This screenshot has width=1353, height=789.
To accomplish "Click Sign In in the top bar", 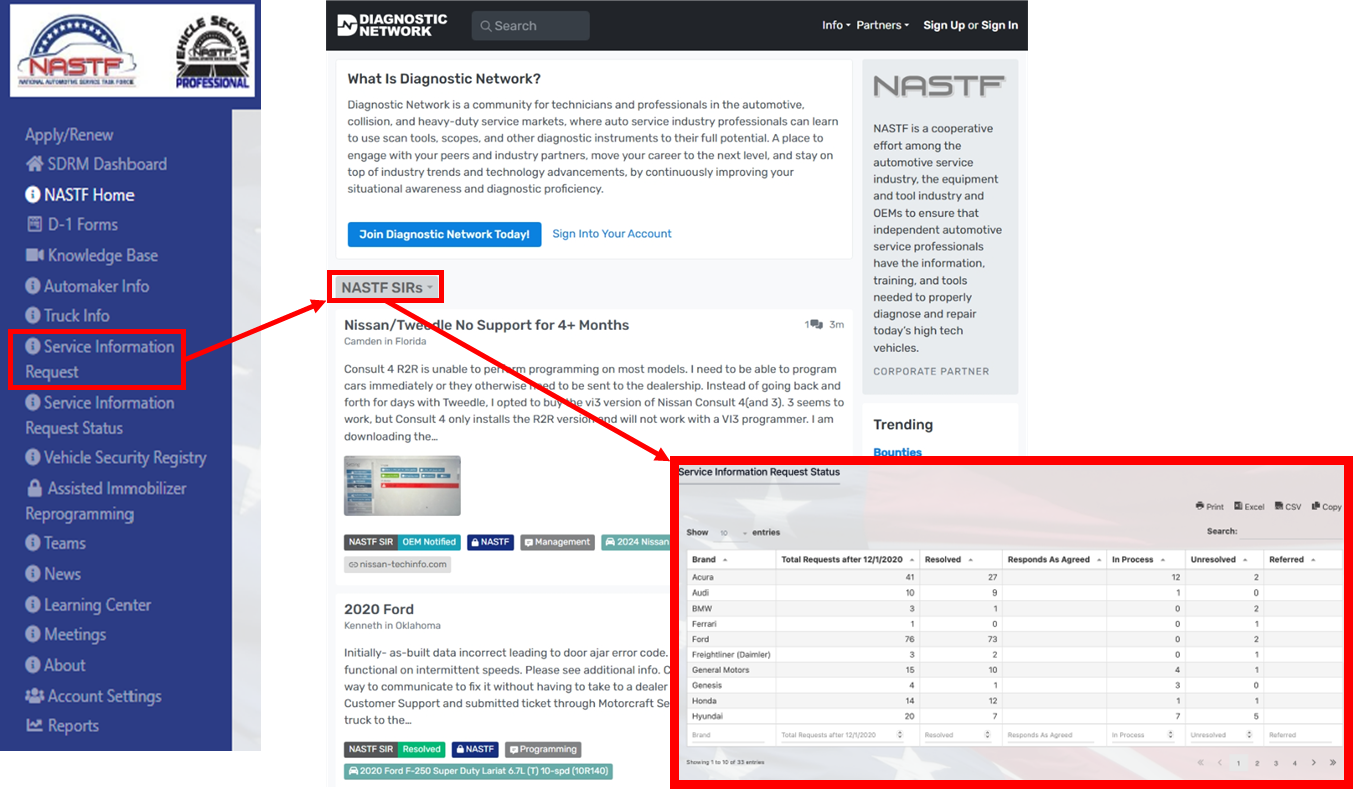I will point(1000,26).
